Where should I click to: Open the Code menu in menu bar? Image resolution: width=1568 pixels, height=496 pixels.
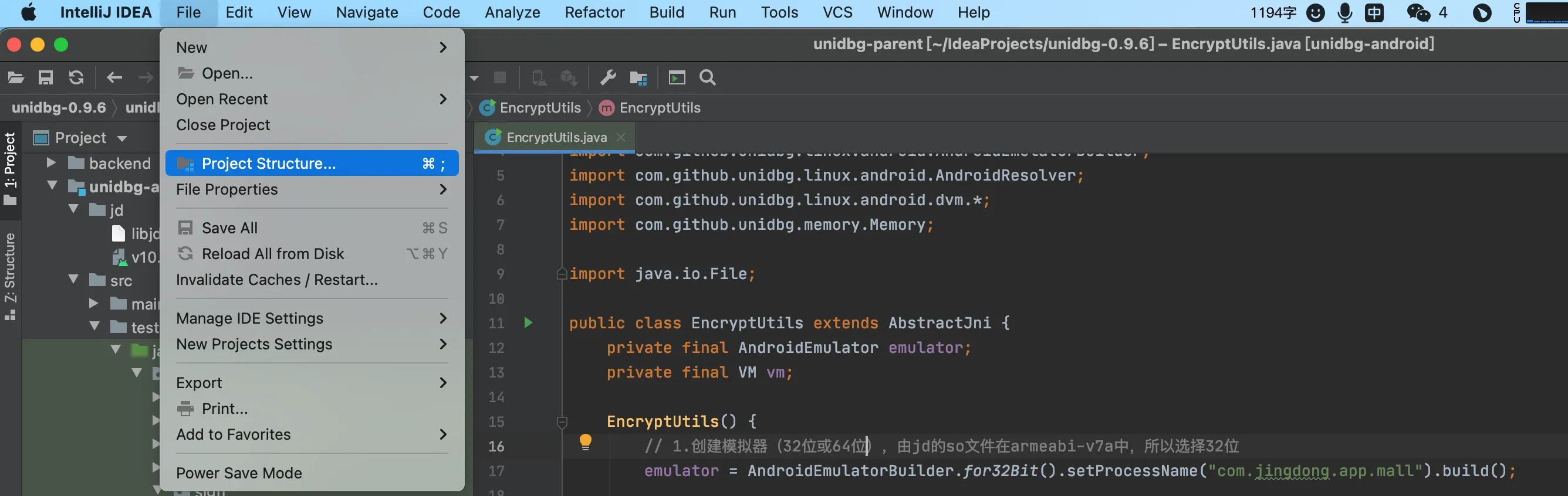coord(441,12)
